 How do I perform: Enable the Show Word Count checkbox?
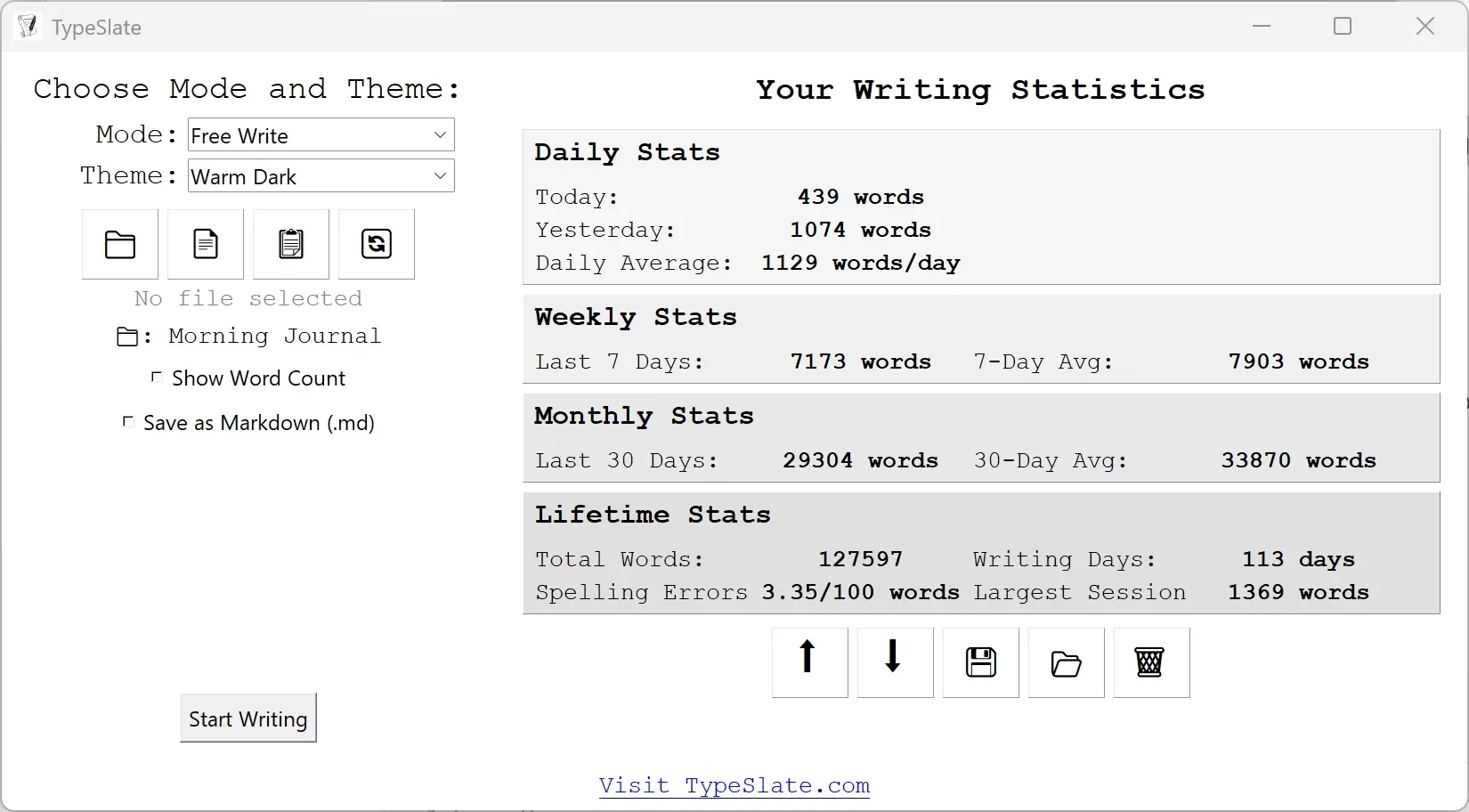tap(157, 378)
